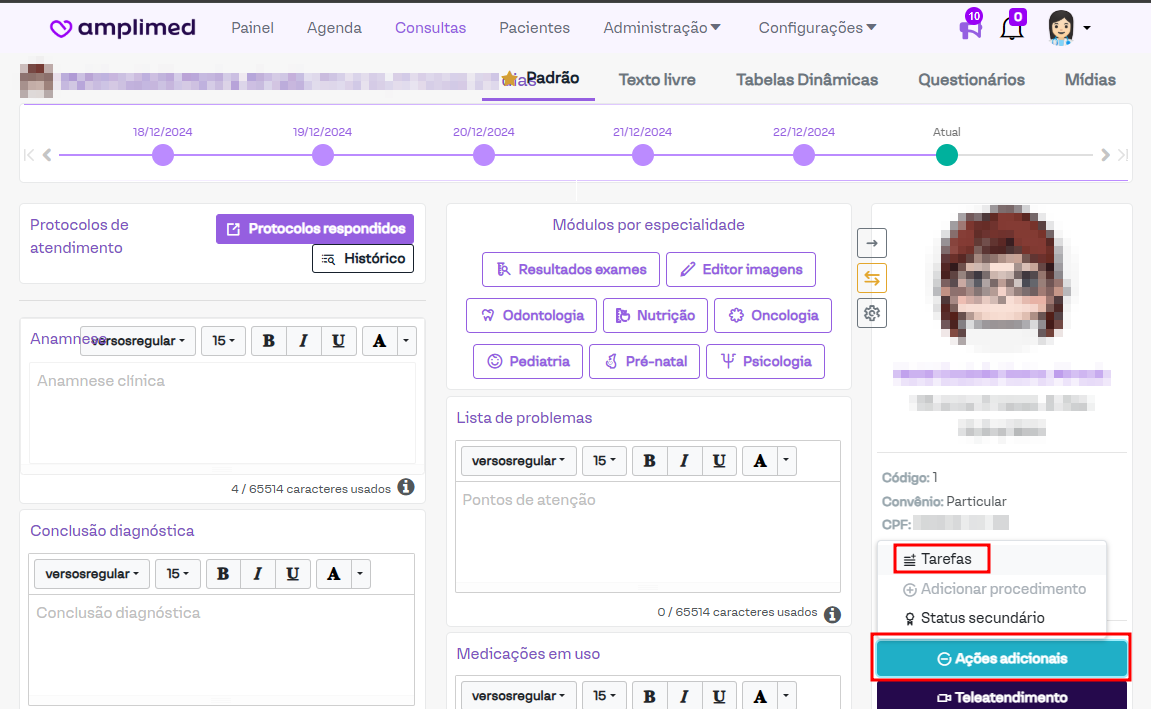Open font family dropdown in Lista de problemas
This screenshot has width=1151, height=709.
(518, 461)
